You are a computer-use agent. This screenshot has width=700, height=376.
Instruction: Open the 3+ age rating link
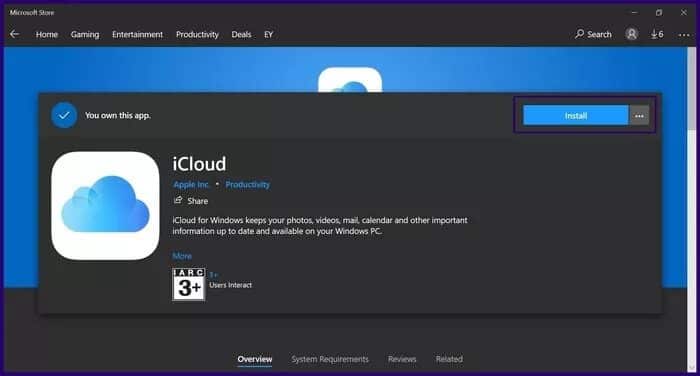click(x=213, y=275)
